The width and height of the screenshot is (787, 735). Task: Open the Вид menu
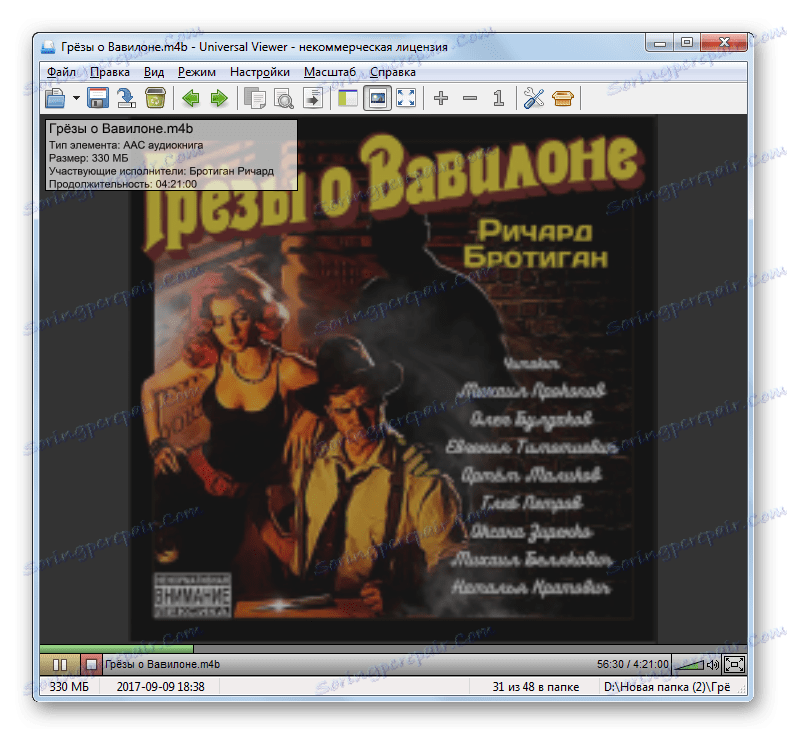pyautogui.click(x=154, y=72)
